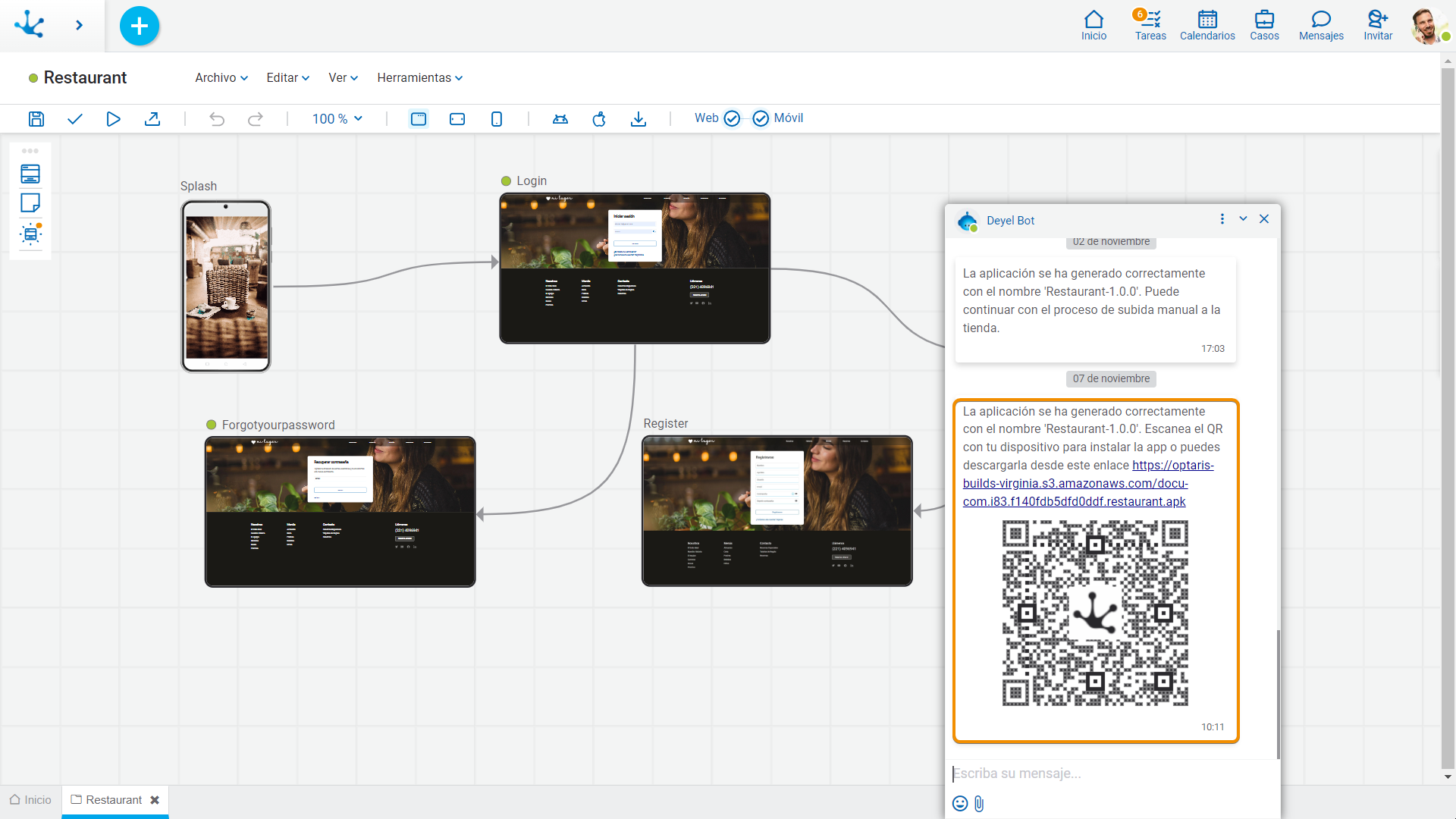Click the Restaurant application title
This screenshot has height=819, width=1456.
point(85,77)
